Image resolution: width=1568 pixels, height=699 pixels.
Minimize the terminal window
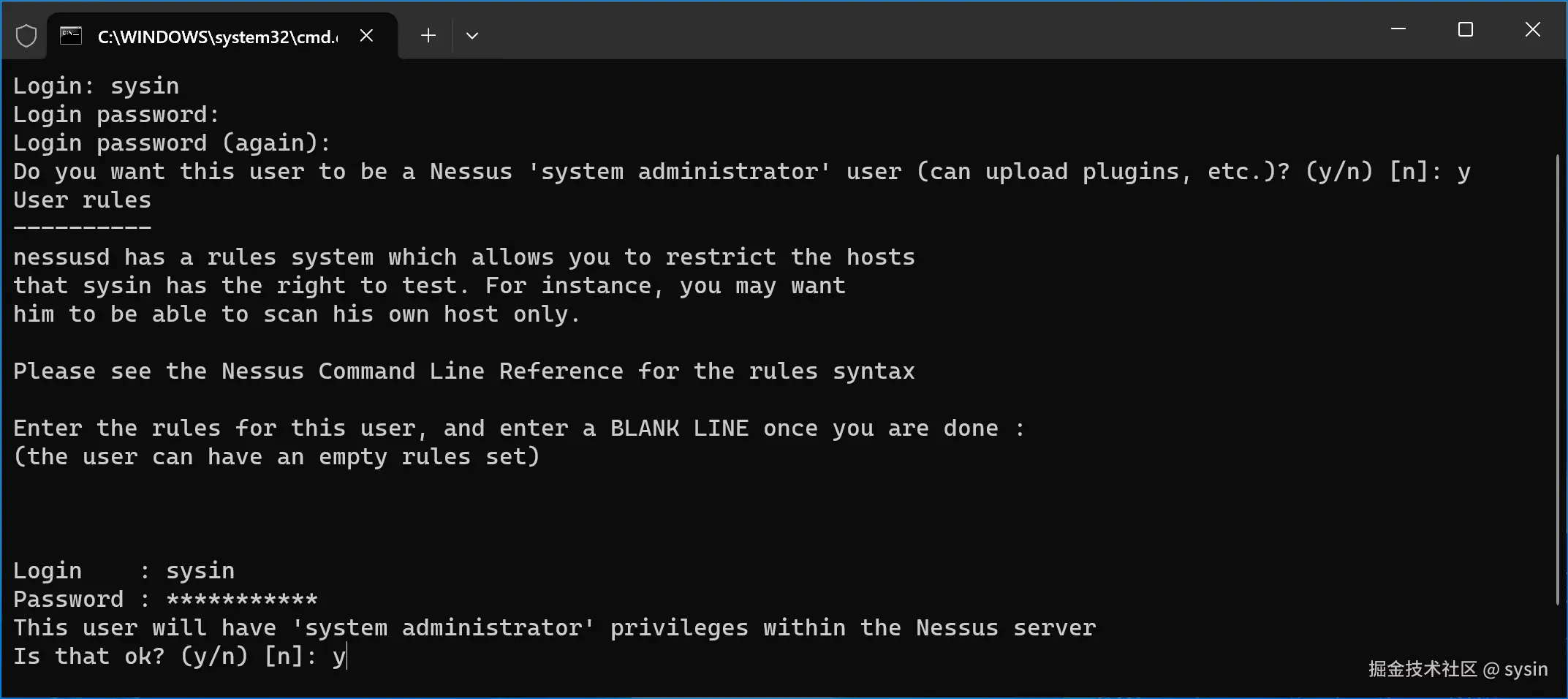pos(1398,29)
